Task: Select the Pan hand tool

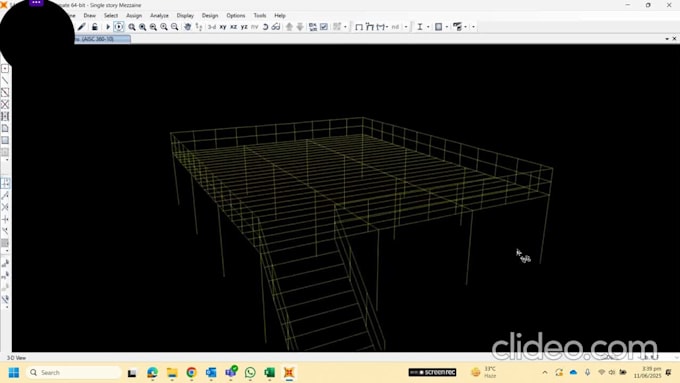Action: (x=187, y=27)
